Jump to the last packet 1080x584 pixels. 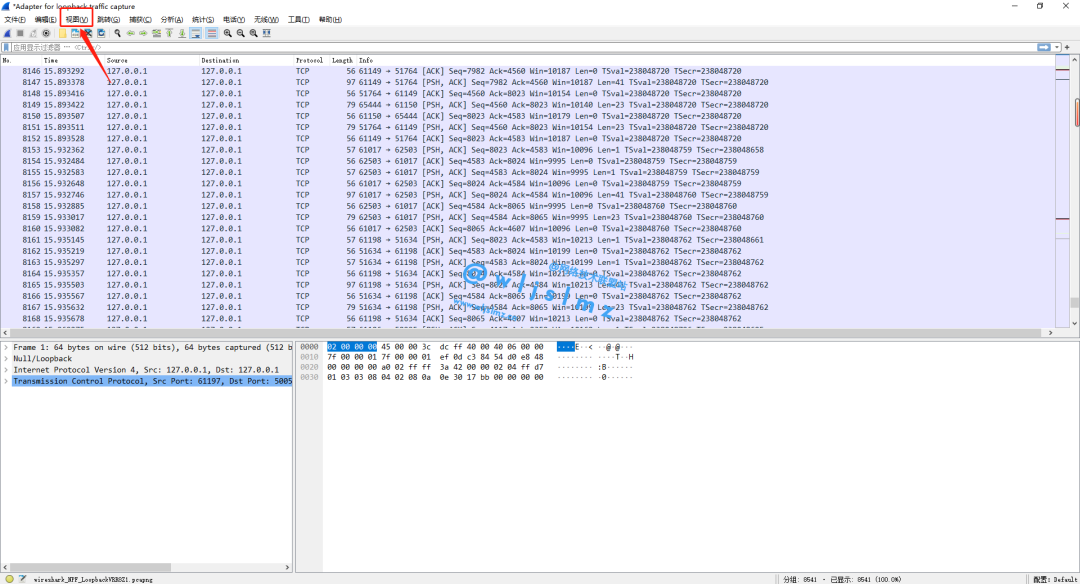tap(183, 33)
